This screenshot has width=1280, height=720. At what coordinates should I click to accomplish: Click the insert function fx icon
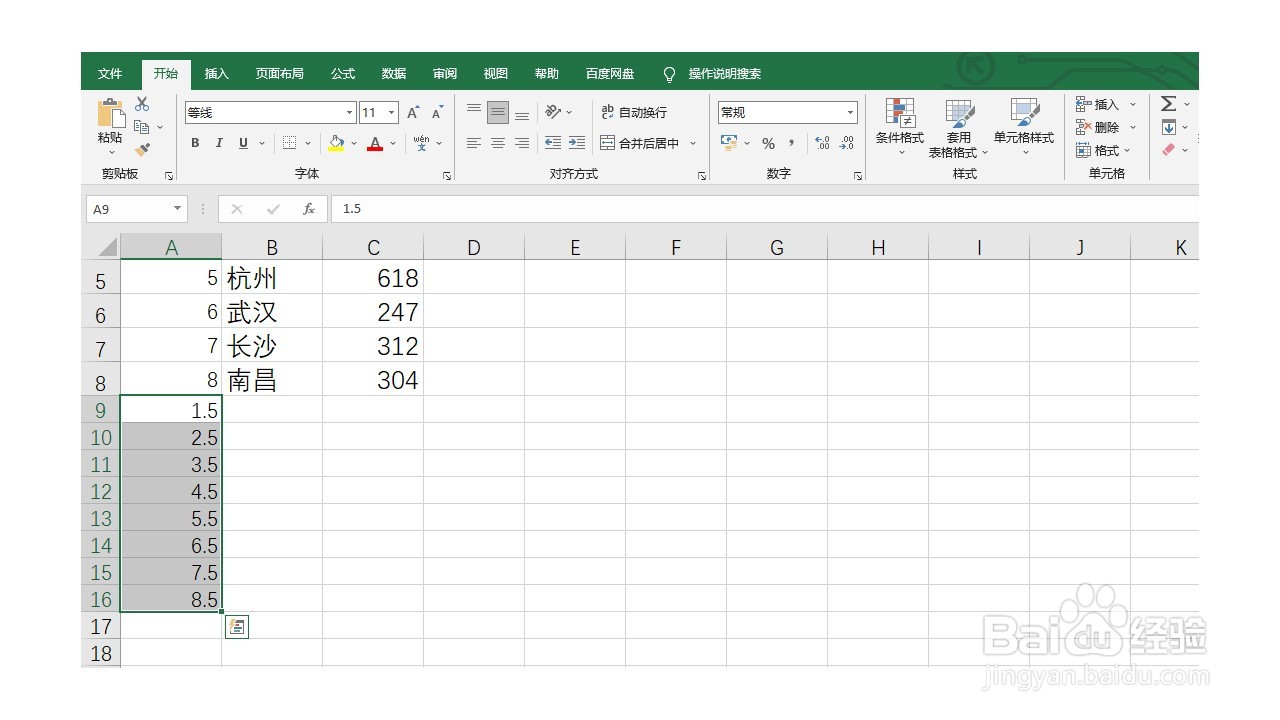tap(309, 209)
